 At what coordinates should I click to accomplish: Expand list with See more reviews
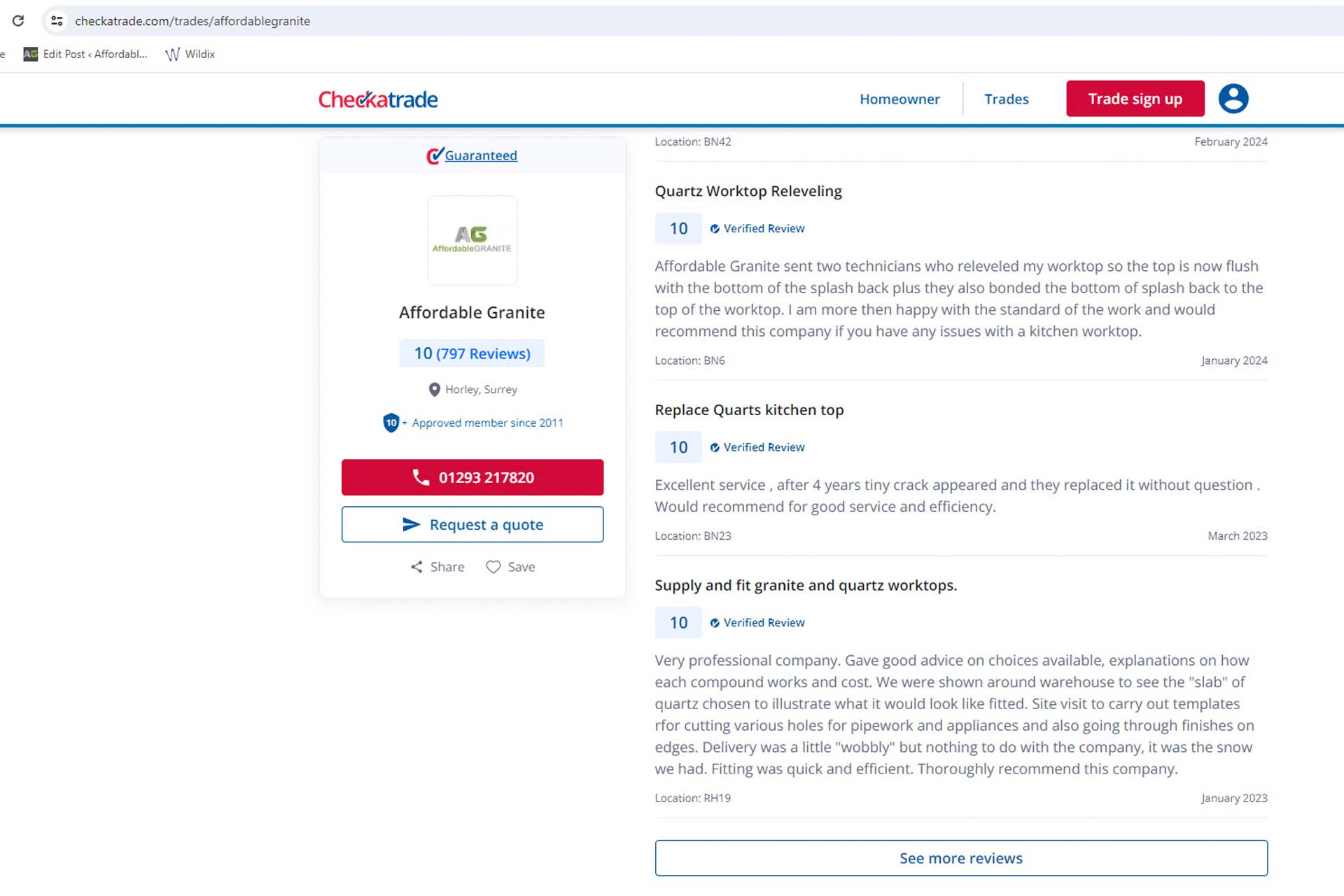click(961, 858)
